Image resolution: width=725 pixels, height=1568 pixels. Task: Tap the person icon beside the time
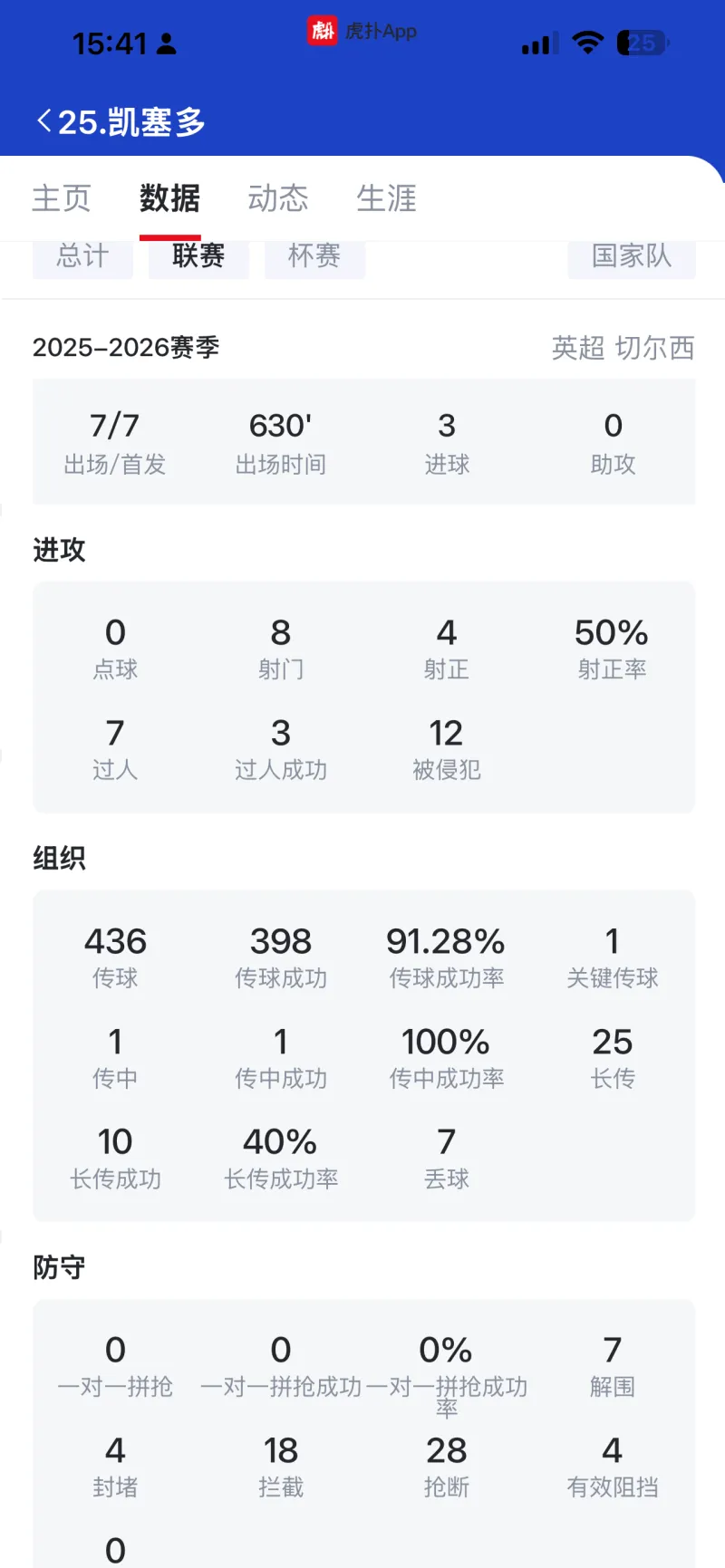[x=167, y=43]
